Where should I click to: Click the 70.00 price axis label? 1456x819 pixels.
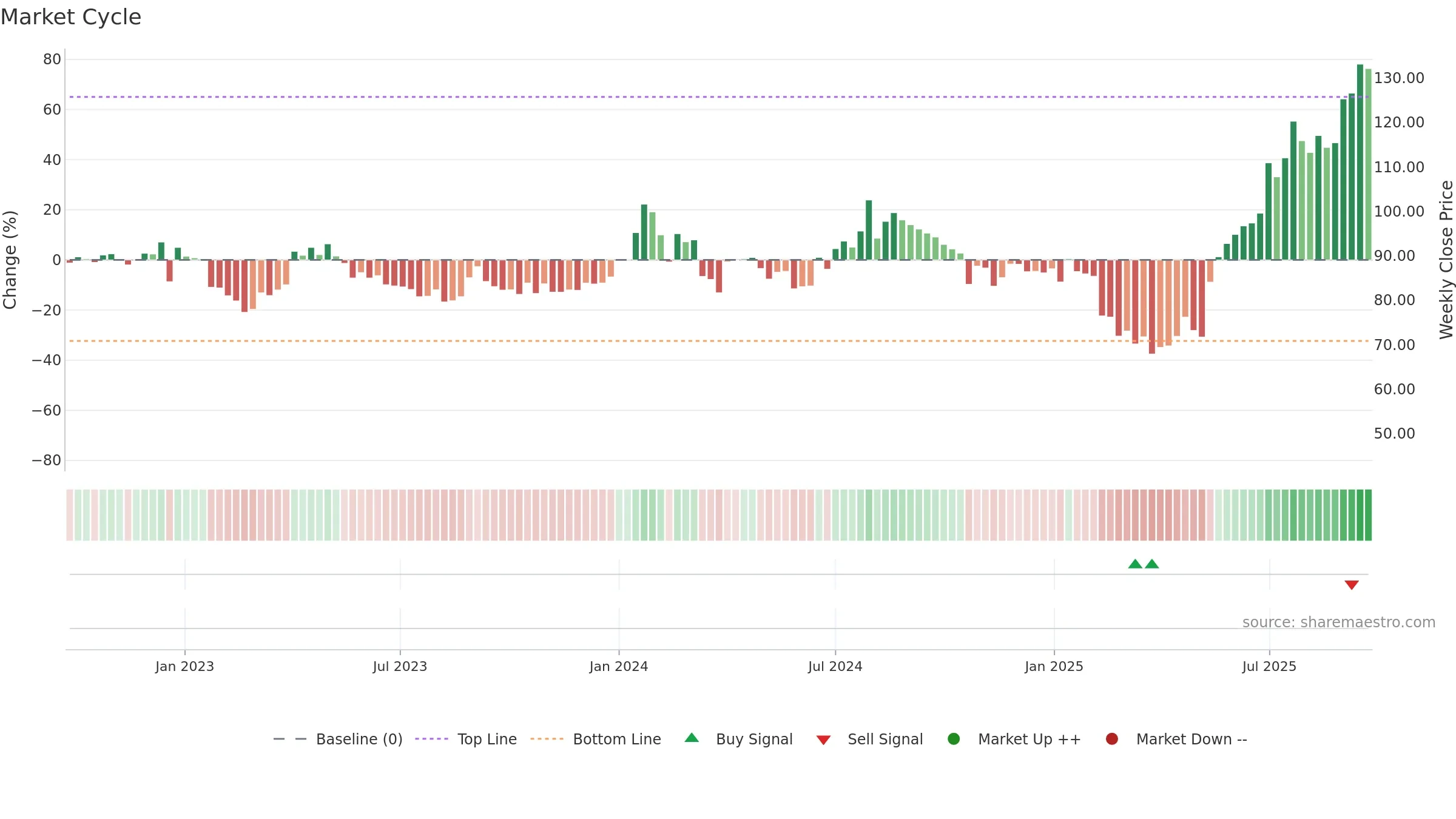coord(1394,345)
